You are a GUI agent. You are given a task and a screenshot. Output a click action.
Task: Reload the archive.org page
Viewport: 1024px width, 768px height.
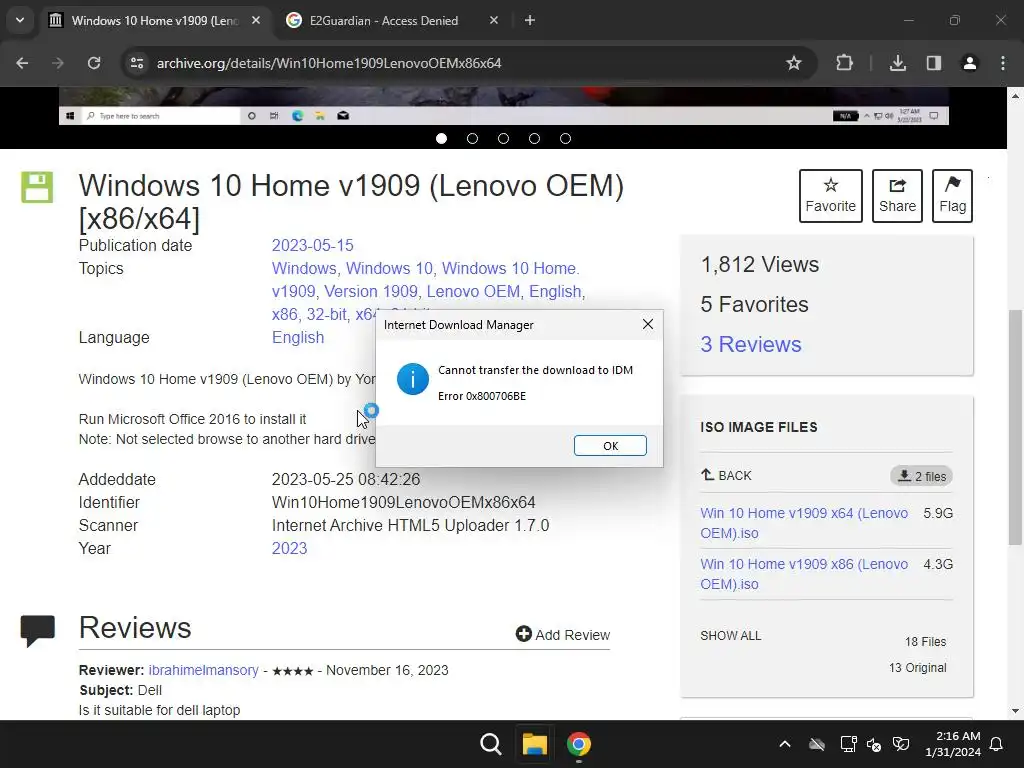[94, 63]
